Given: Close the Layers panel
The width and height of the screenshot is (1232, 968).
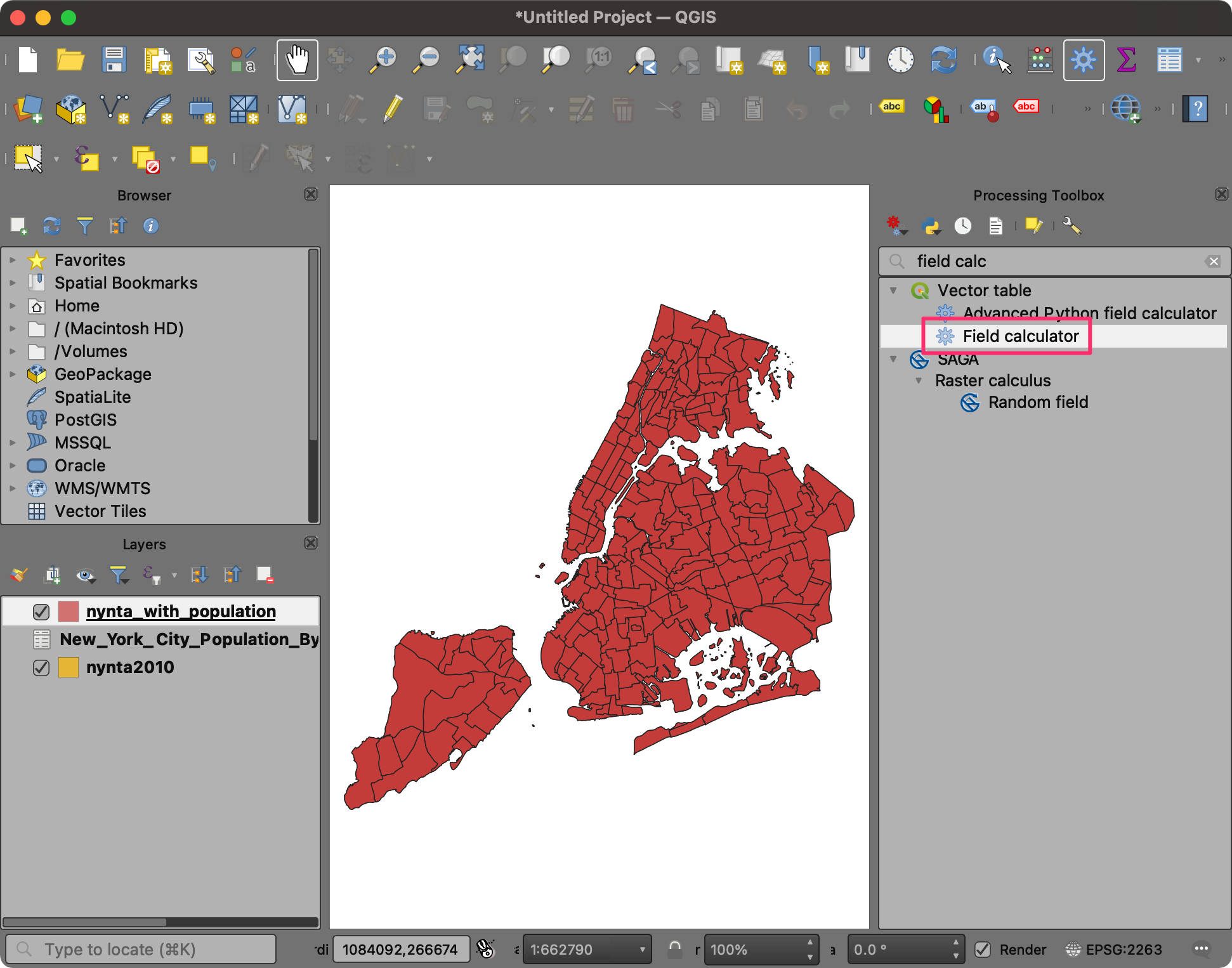Looking at the screenshot, I should [x=311, y=543].
